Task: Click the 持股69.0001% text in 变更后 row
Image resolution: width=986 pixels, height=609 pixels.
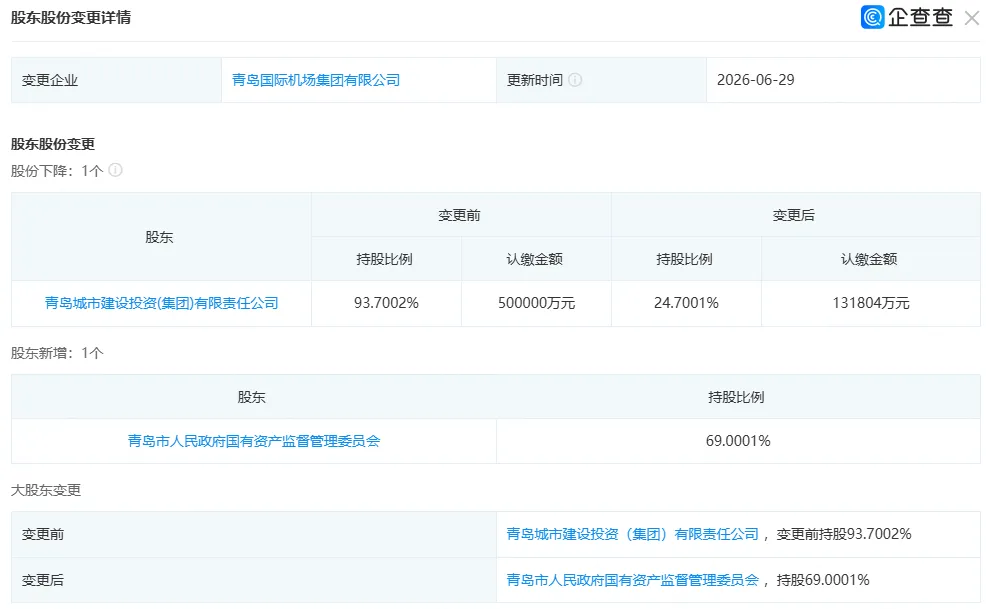Action: [x=823, y=580]
